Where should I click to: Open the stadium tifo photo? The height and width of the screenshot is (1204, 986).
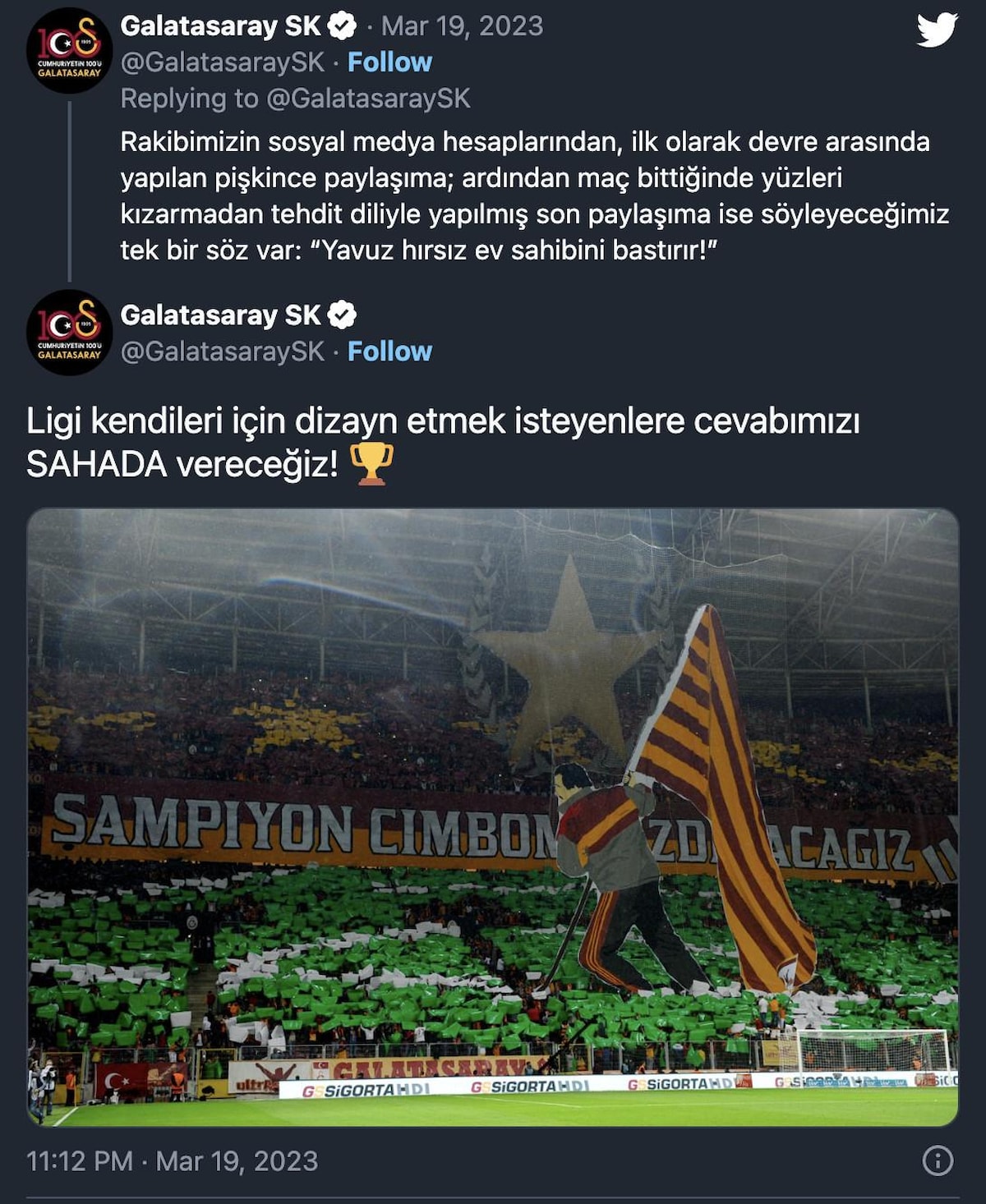coord(493,817)
